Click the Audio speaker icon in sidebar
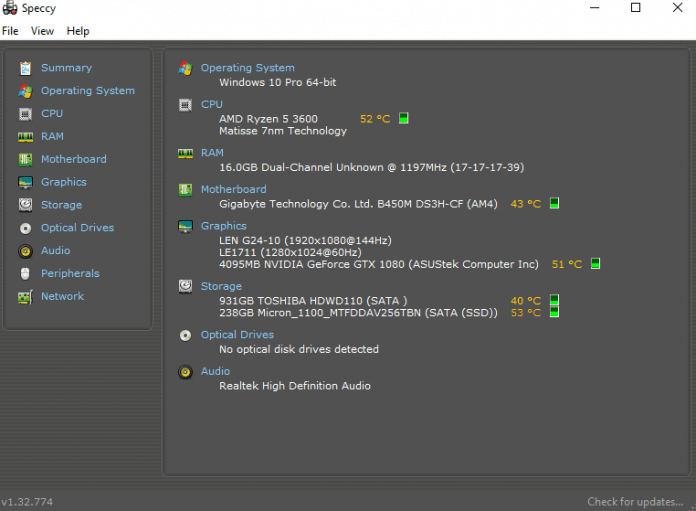This screenshot has height=511, width=696. point(25,251)
